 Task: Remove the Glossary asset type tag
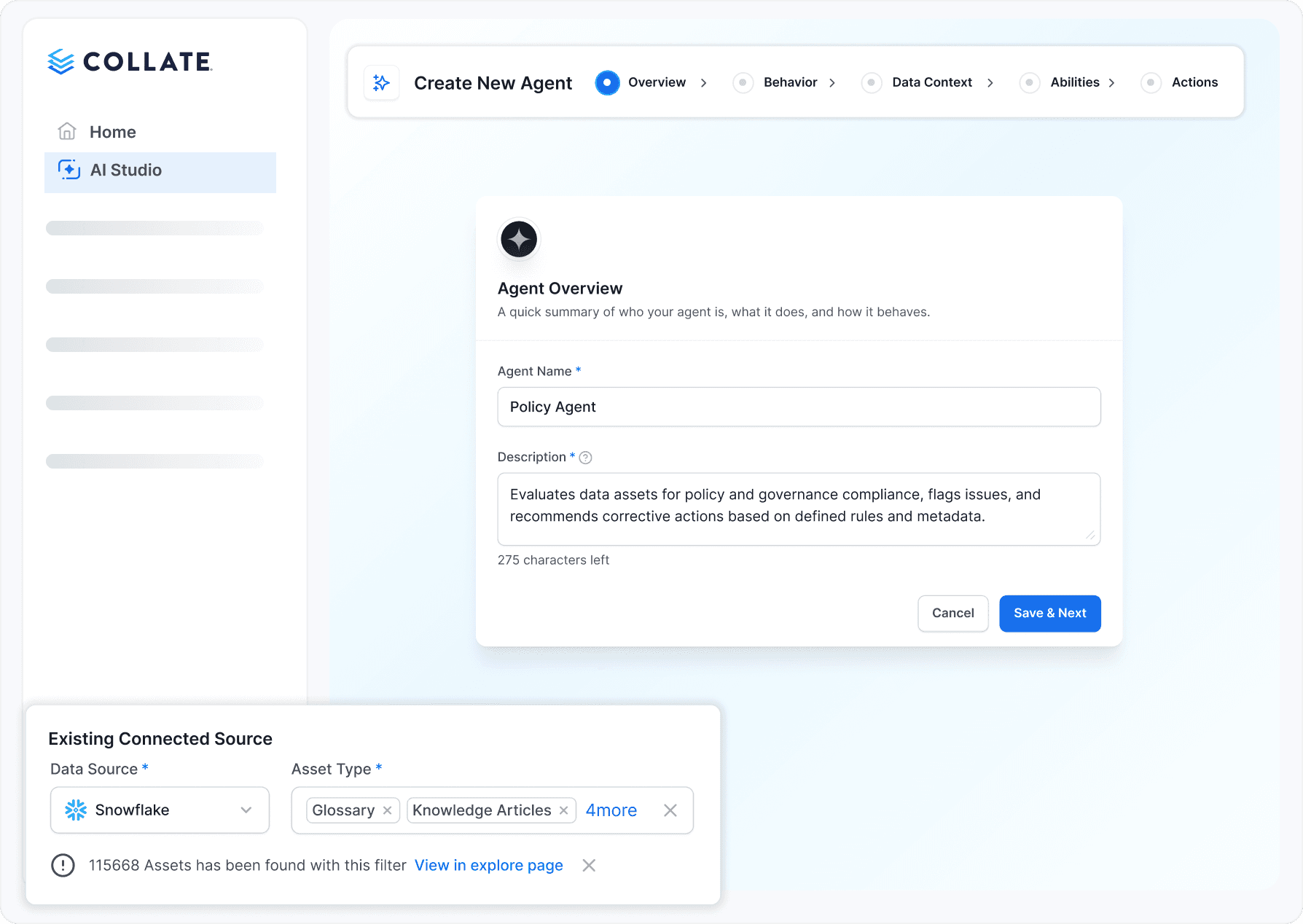tap(387, 810)
